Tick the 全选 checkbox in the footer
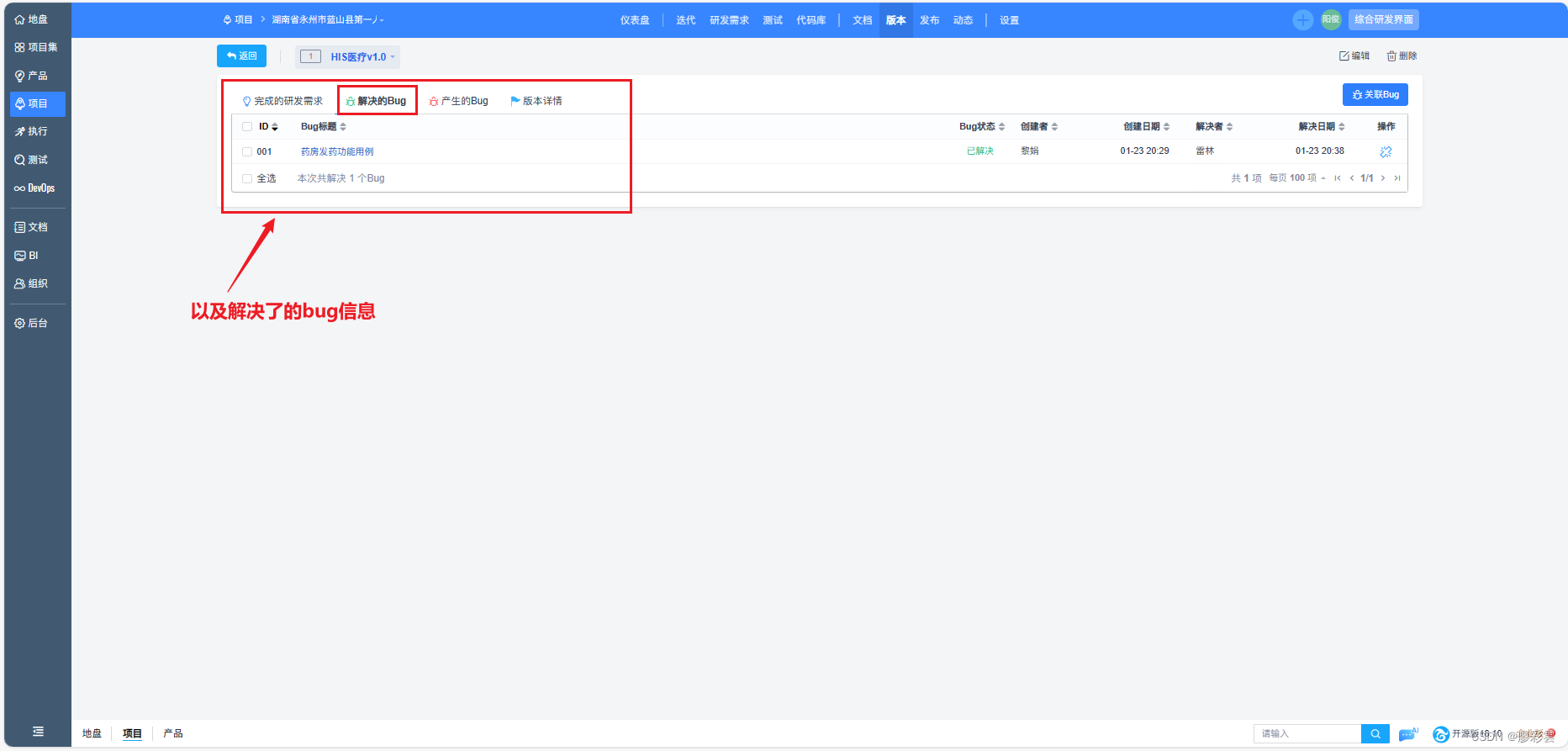This screenshot has width=1568, height=751. tap(247, 178)
